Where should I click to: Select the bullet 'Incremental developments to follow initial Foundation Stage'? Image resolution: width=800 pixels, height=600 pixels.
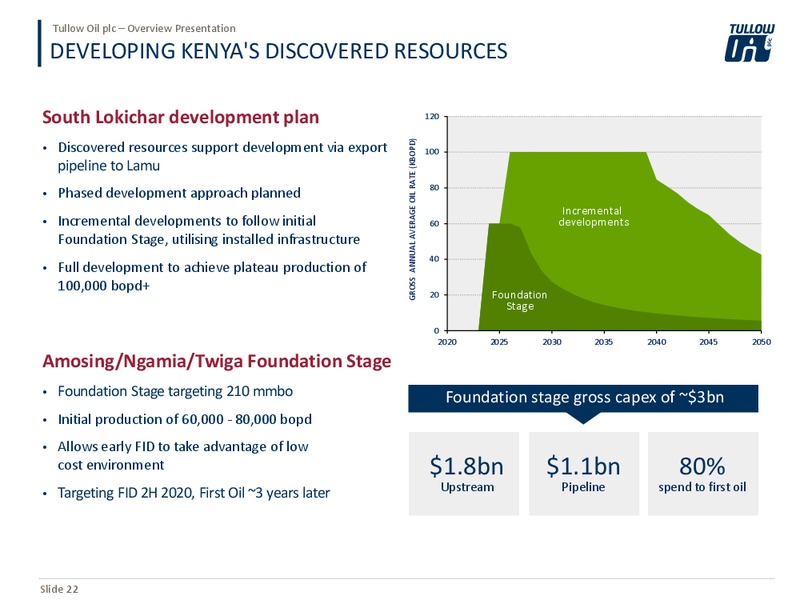coord(209,230)
